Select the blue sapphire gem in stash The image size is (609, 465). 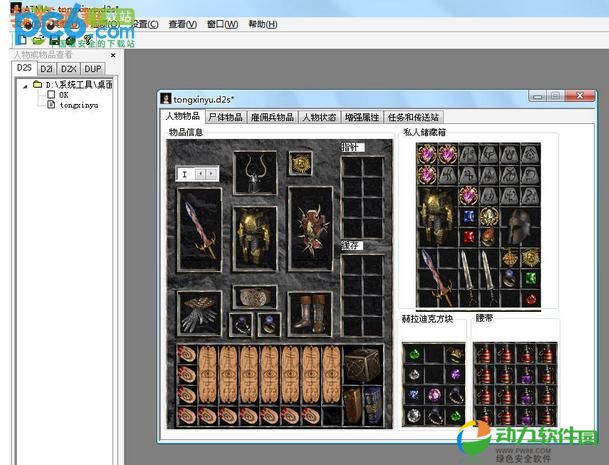(x=469, y=216)
